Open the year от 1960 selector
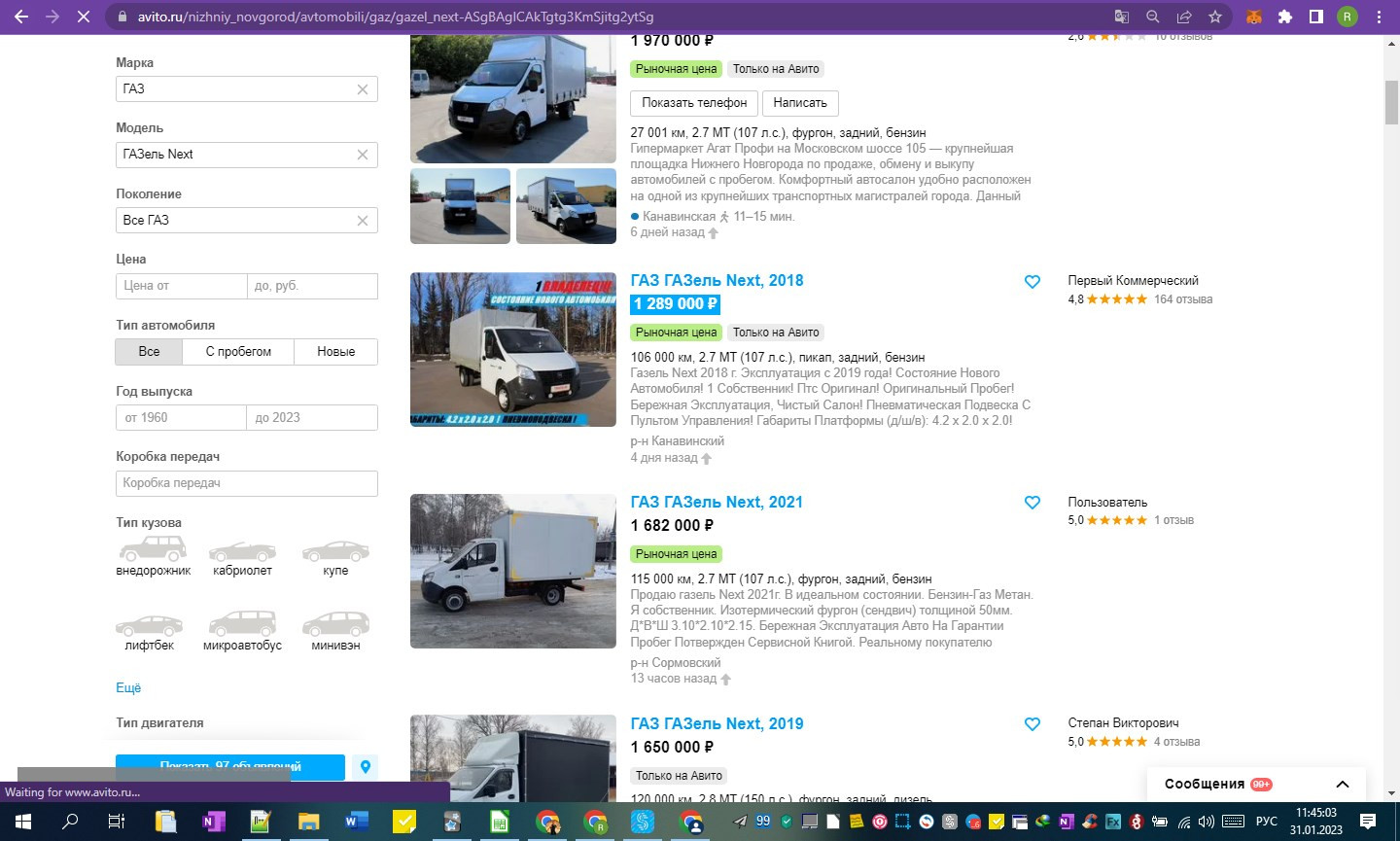Screen dimensions: 1400x841 [x=181, y=418]
